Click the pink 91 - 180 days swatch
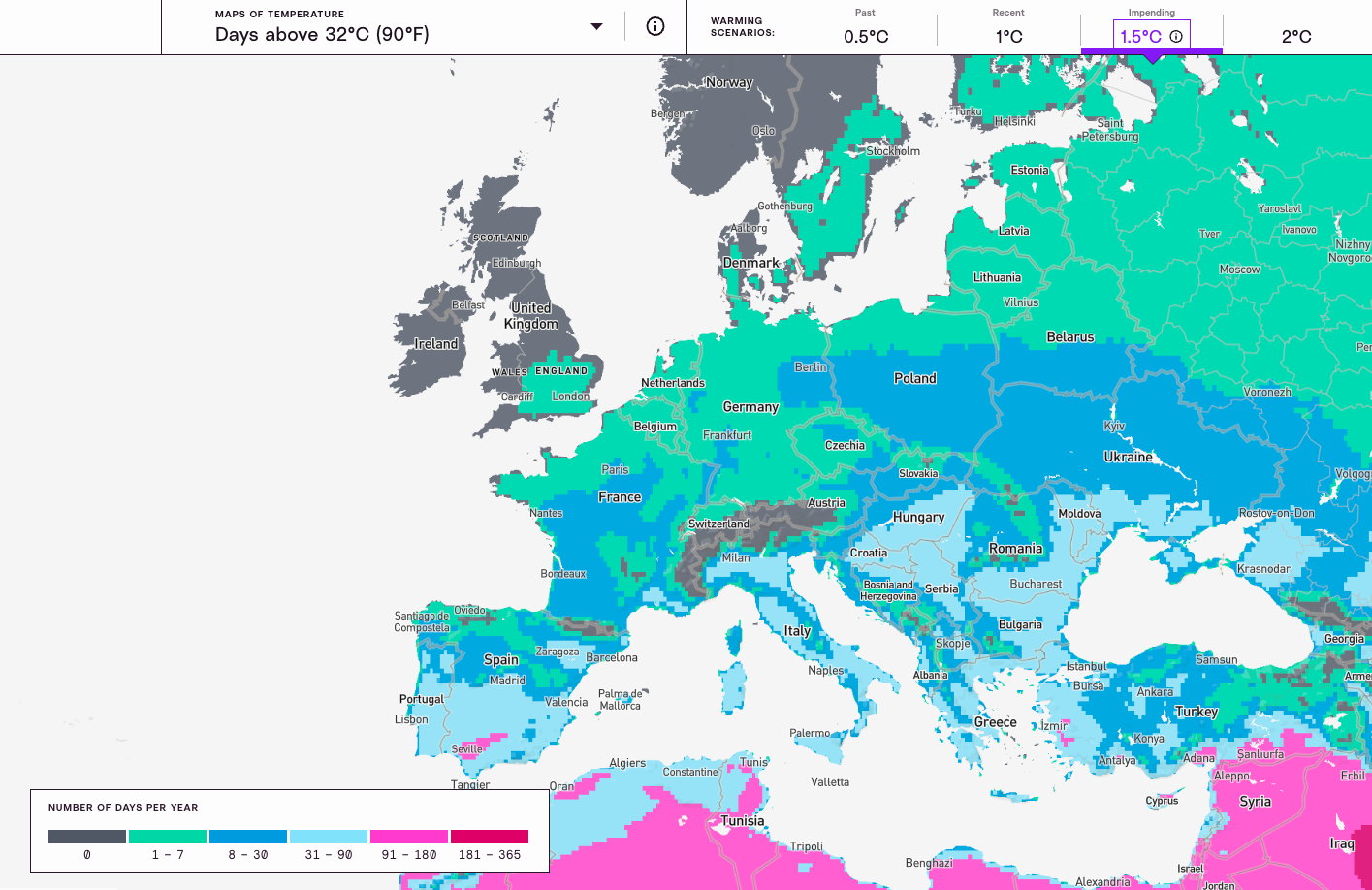Viewport: 1372px width, 890px height. (409, 837)
